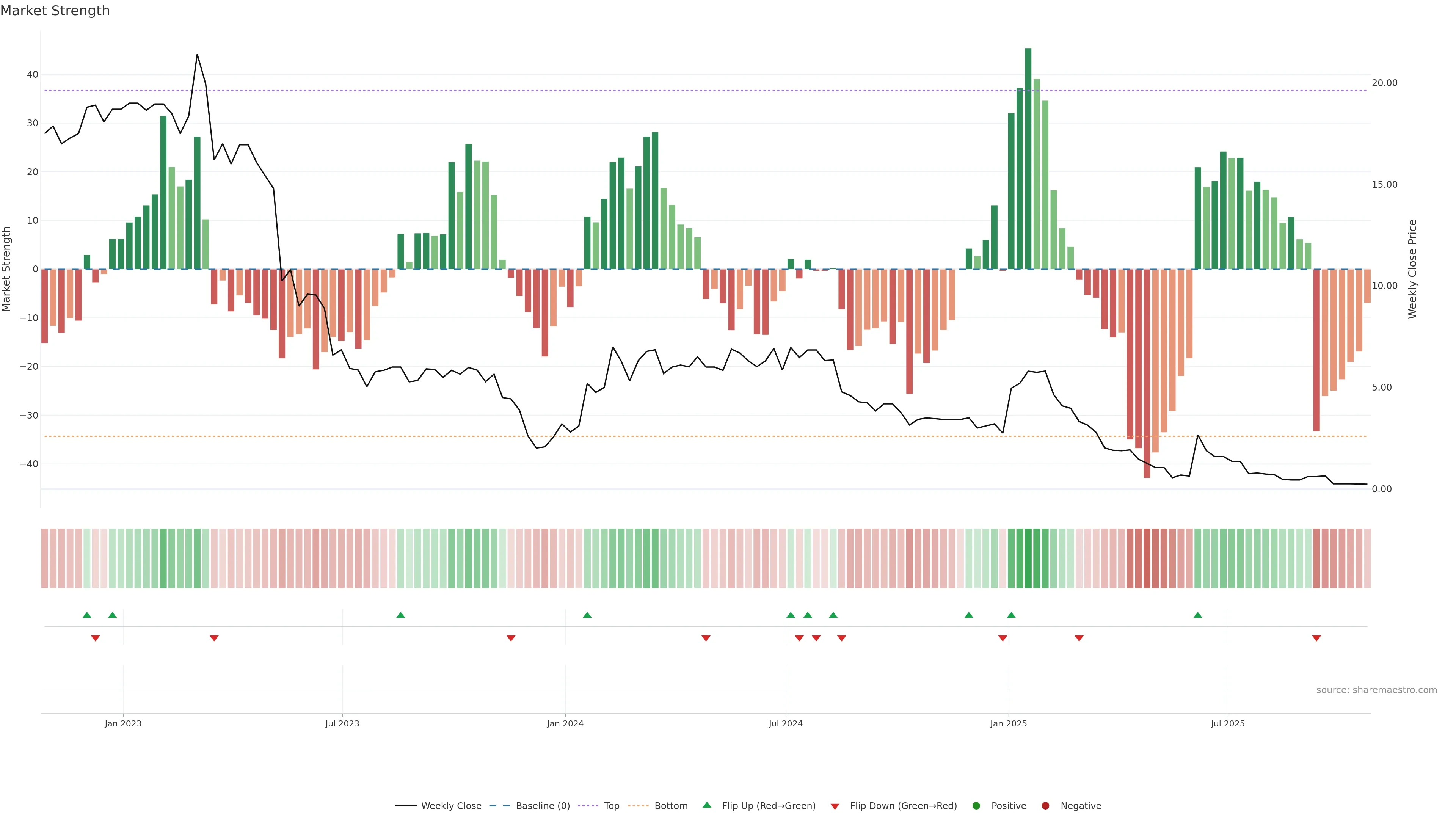Toggle the Top dotted line legend entry

coord(588,805)
